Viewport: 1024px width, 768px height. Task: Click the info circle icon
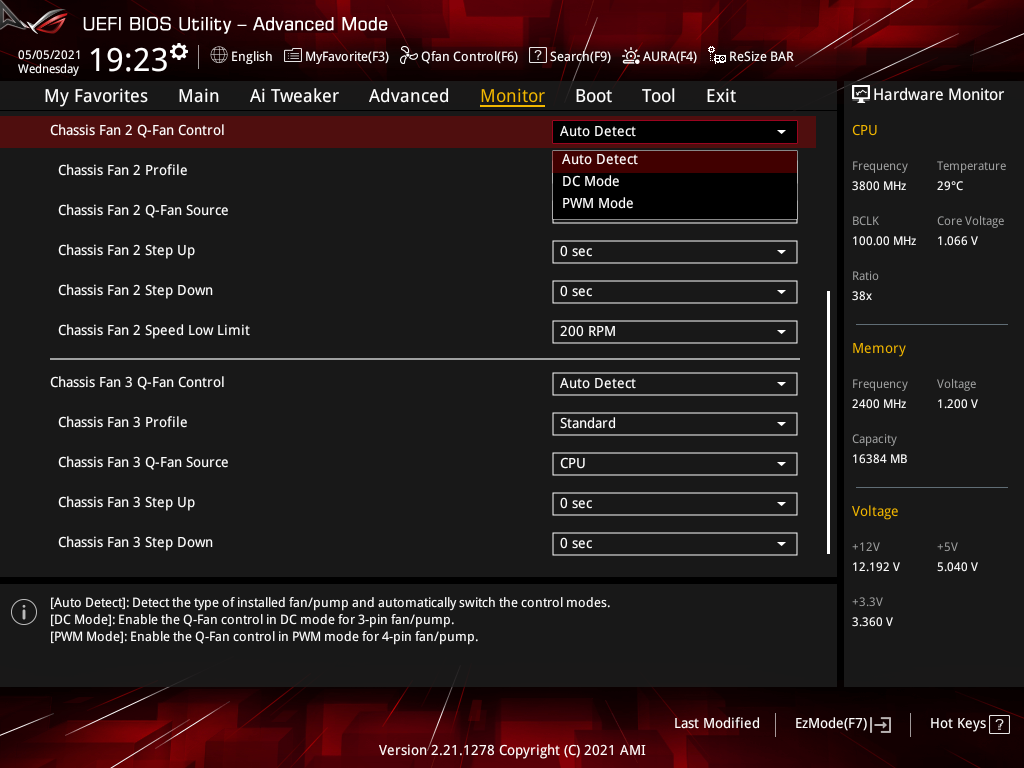tap(24, 612)
